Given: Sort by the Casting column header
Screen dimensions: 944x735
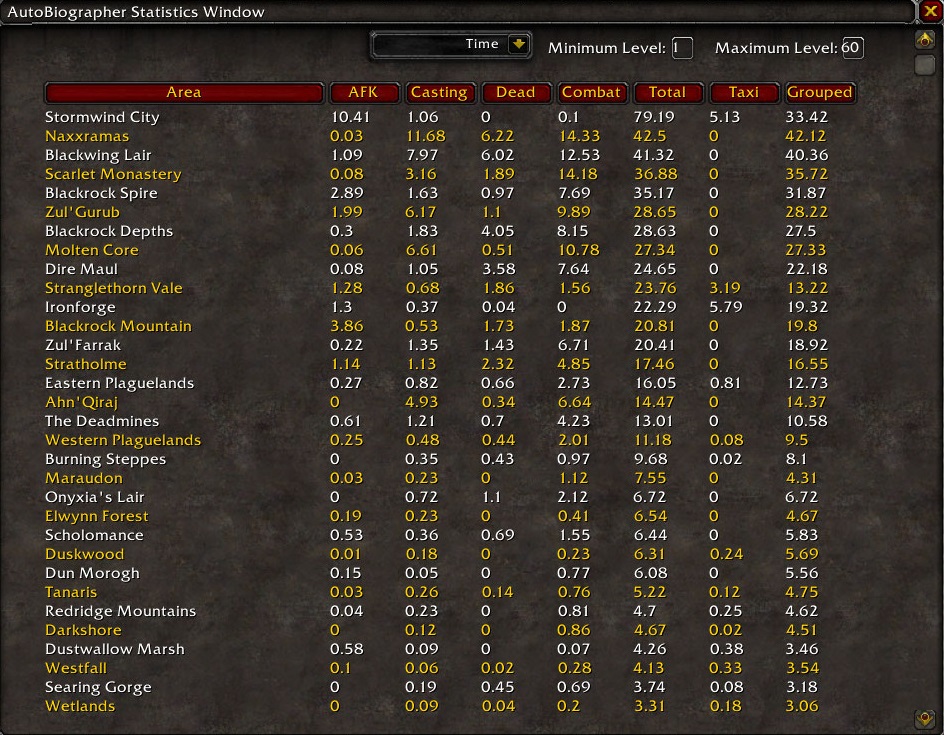Looking at the screenshot, I should pos(439,93).
